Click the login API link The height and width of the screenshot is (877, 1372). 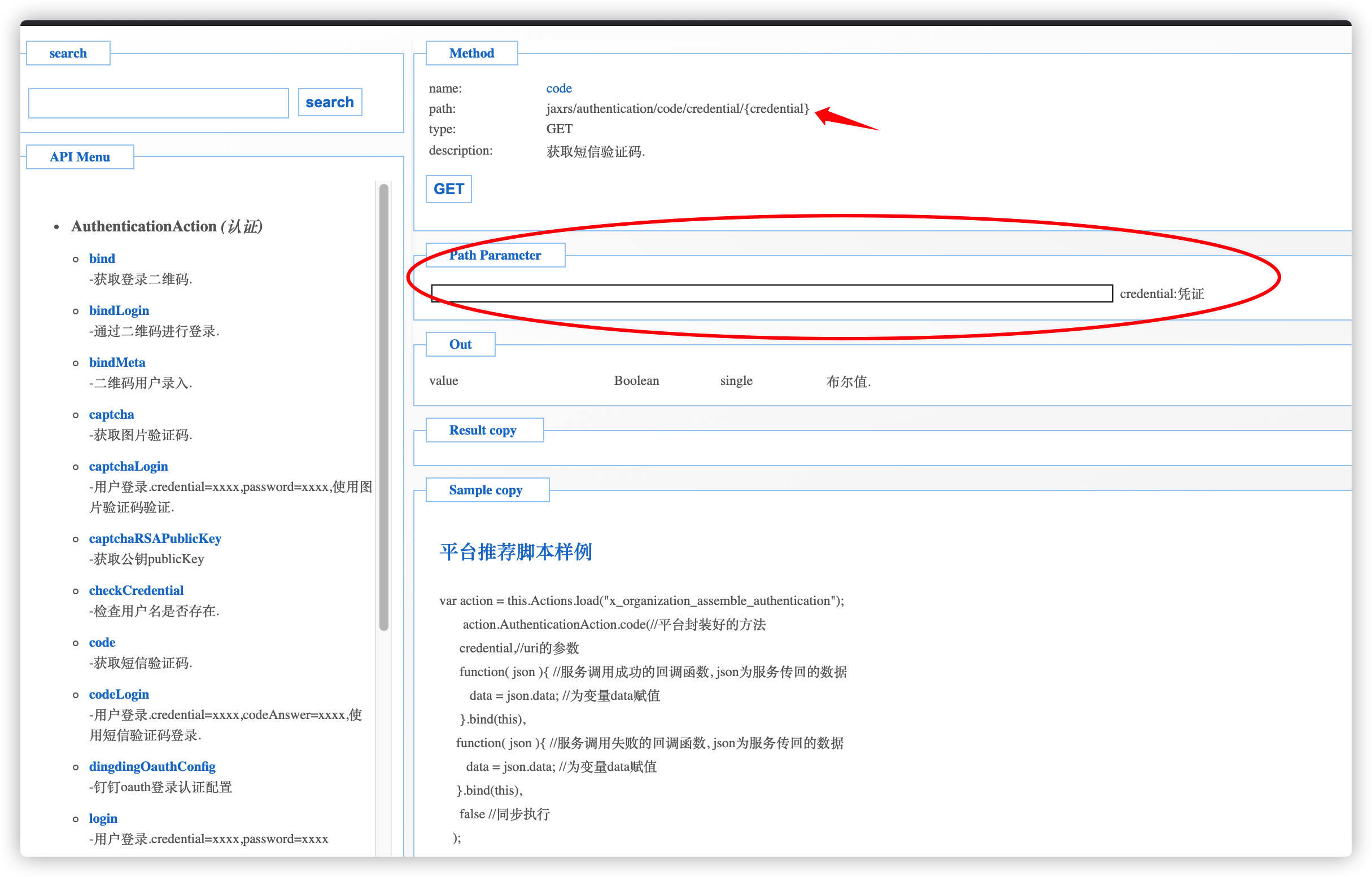coord(103,818)
